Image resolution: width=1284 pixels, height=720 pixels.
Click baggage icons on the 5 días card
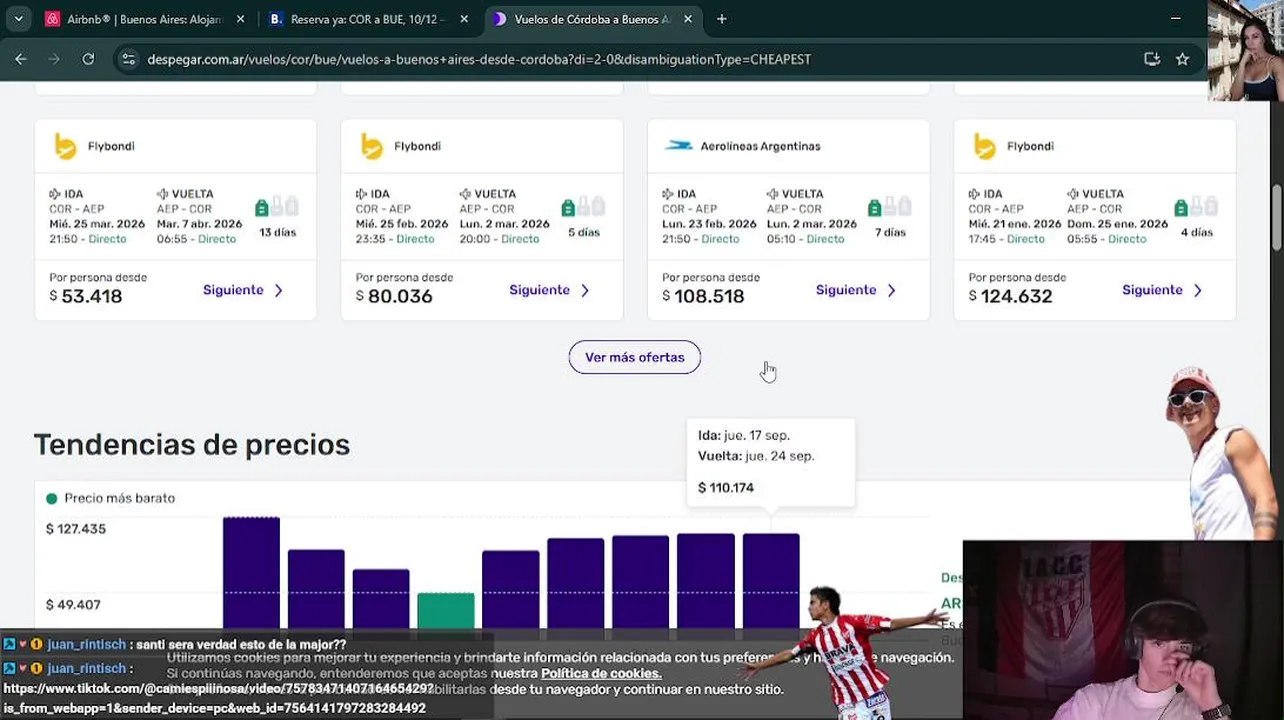coord(584,207)
